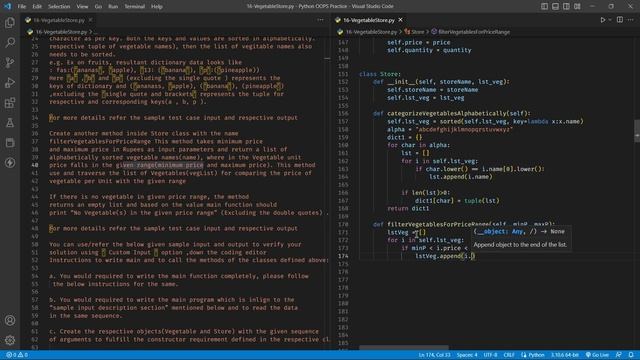Open the Help menu
The height and width of the screenshot is (360, 640).
click(x=157, y=6)
